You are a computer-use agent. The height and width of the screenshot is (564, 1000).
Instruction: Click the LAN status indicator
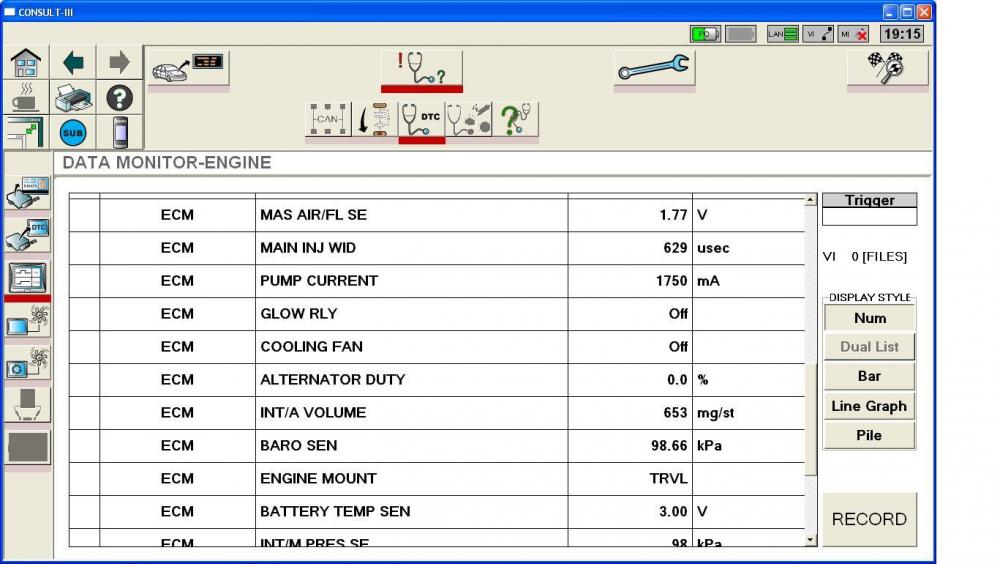click(x=782, y=34)
